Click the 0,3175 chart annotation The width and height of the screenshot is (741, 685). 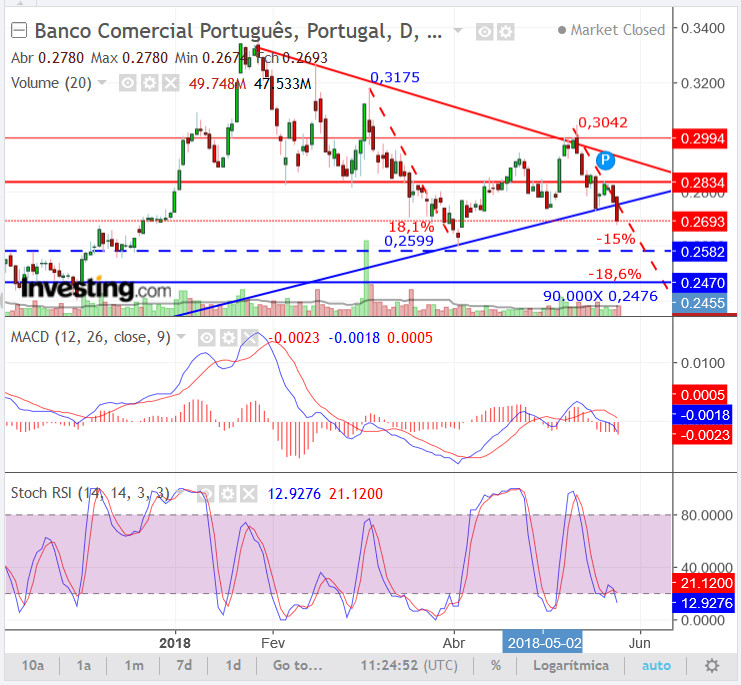pyautogui.click(x=395, y=77)
